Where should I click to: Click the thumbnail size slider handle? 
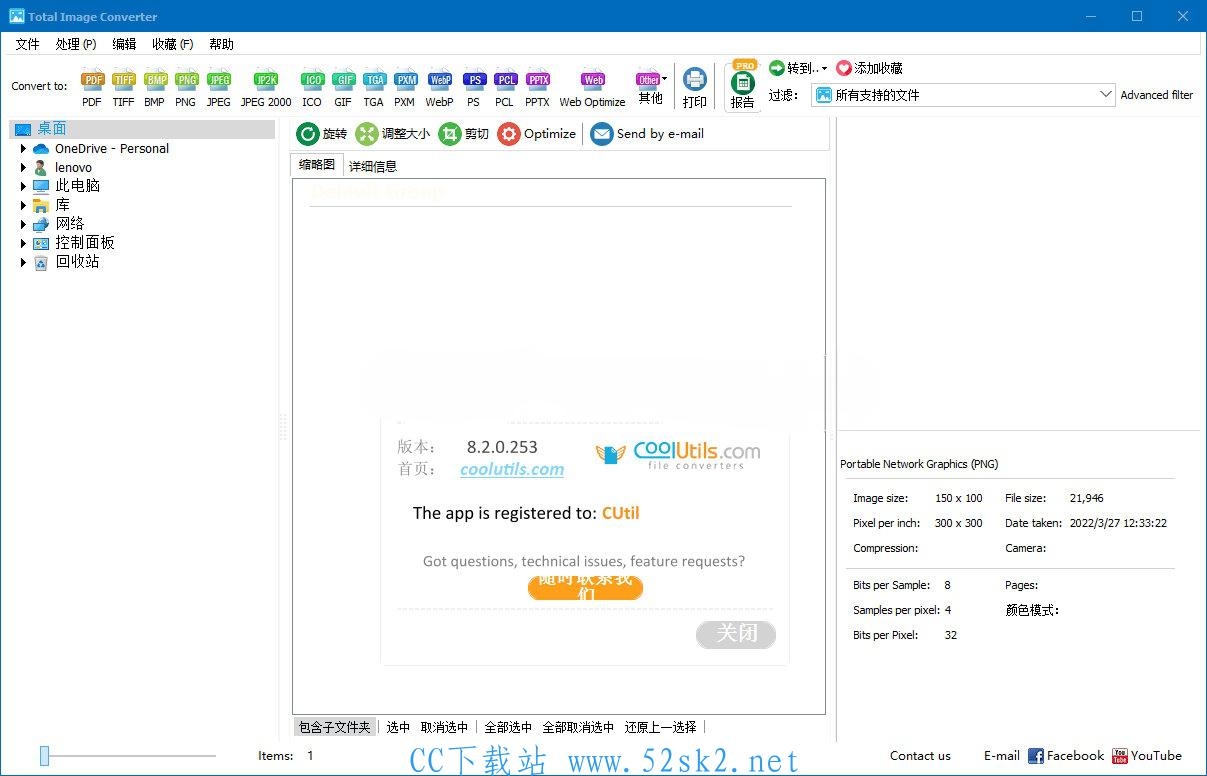click(44, 756)
